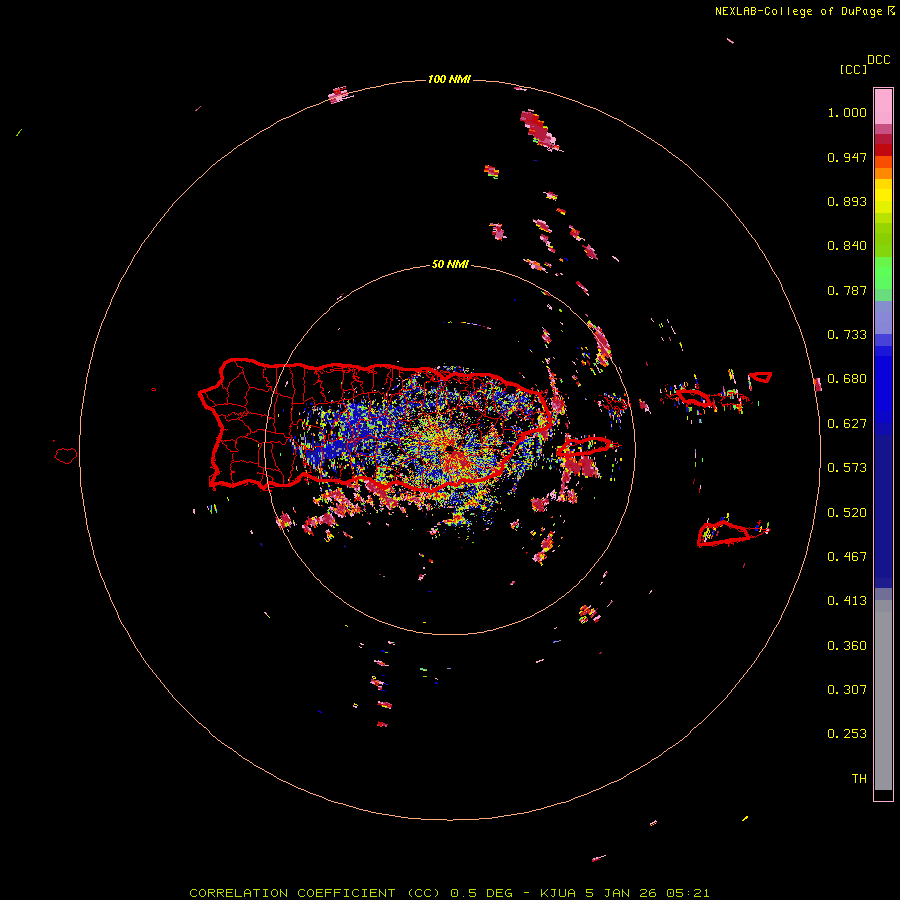Select the 0.520 legend value
This screenshot has width=900, height=900.
847,513
